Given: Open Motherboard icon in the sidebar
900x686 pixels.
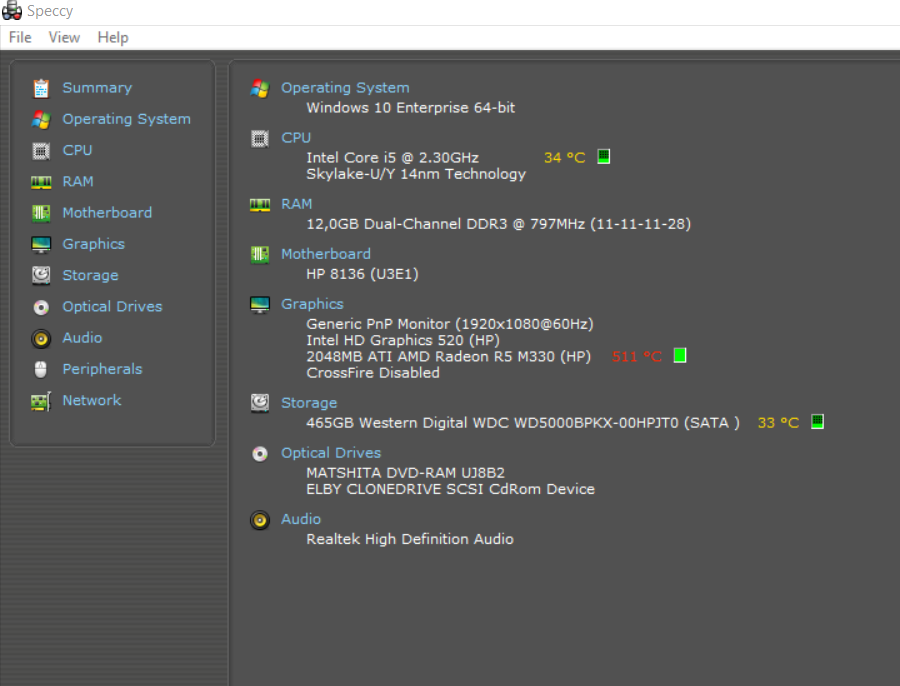Looking at the screenshot, I should [41, 214].
